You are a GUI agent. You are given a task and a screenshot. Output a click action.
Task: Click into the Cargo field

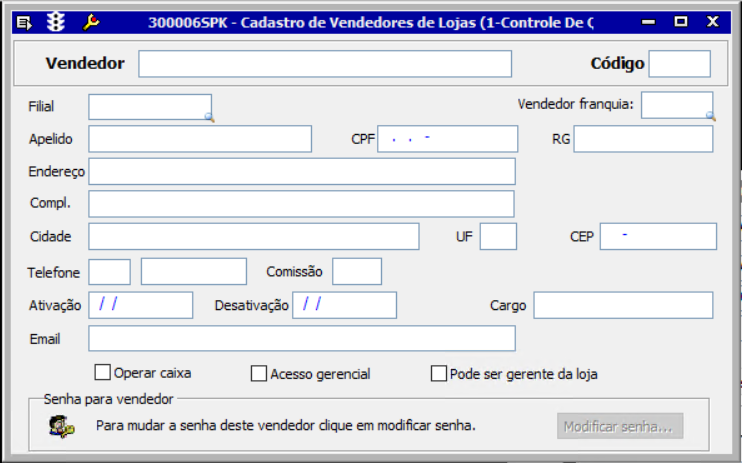tap(623, 305)
